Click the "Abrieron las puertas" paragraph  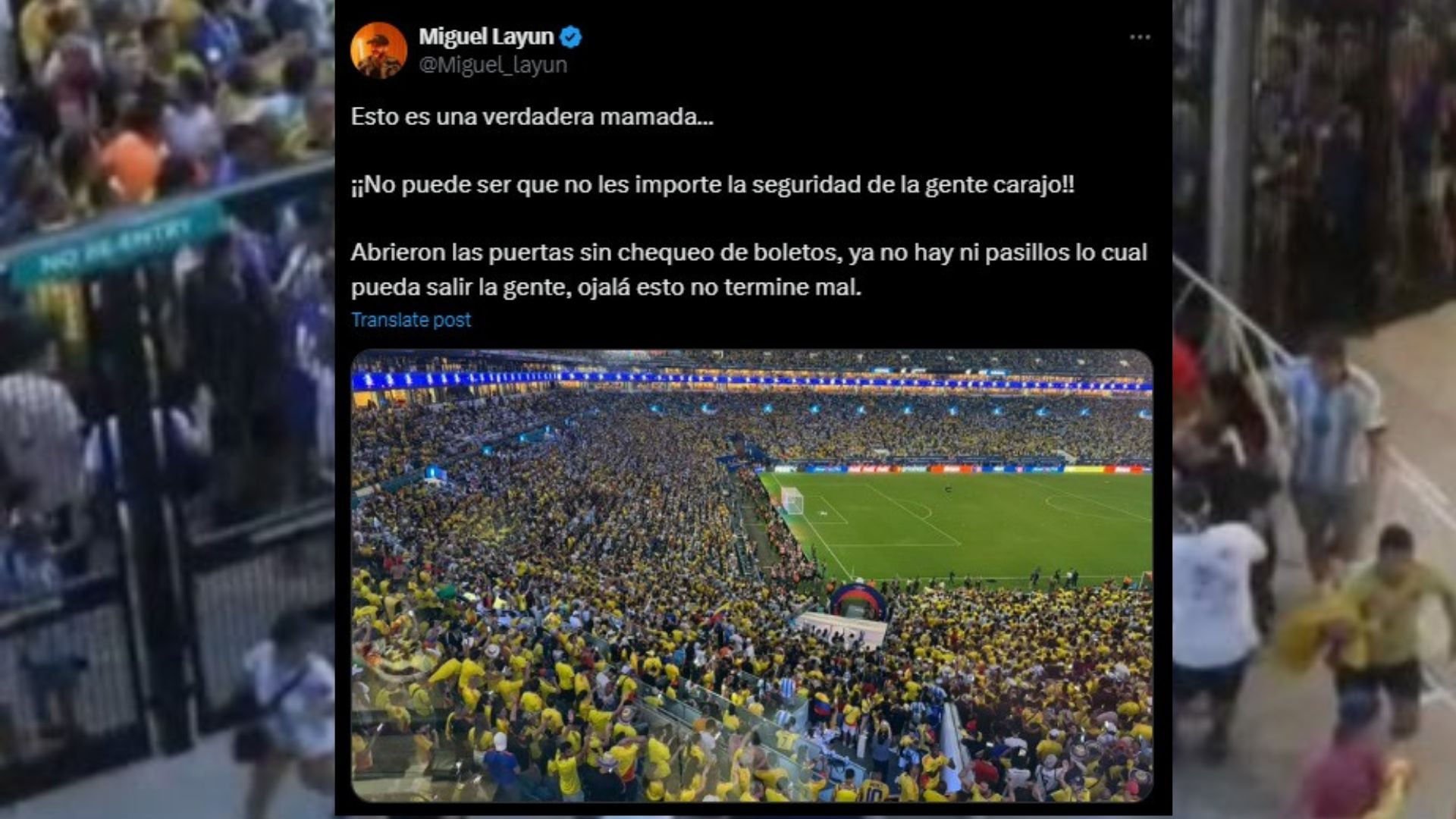point(749,269)
